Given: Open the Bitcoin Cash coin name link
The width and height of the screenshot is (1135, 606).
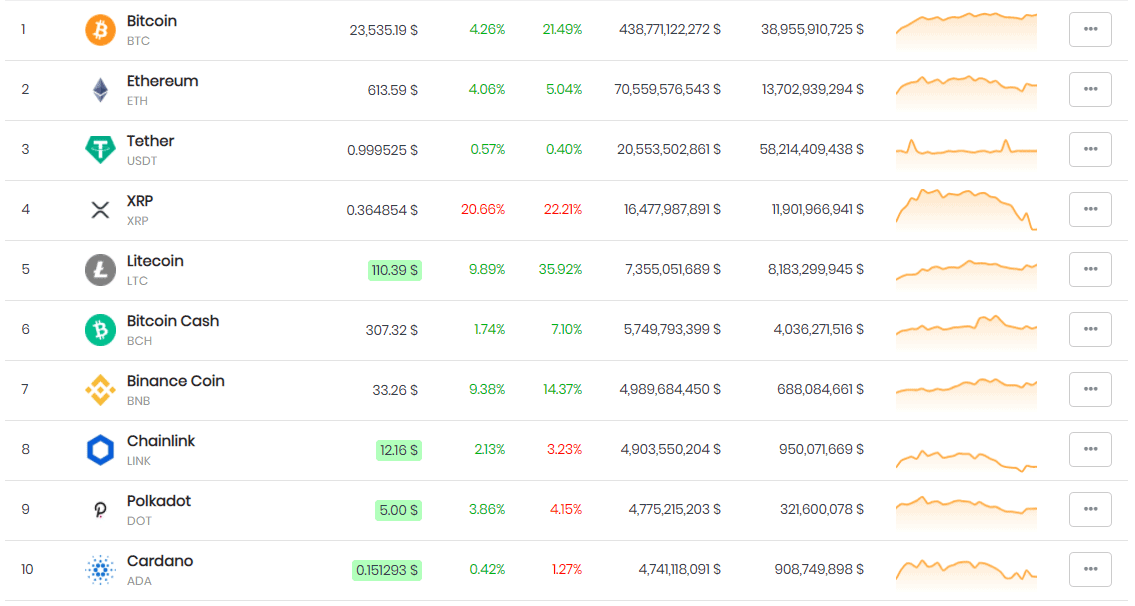Looking at the screenshot, I should (173, 321).
